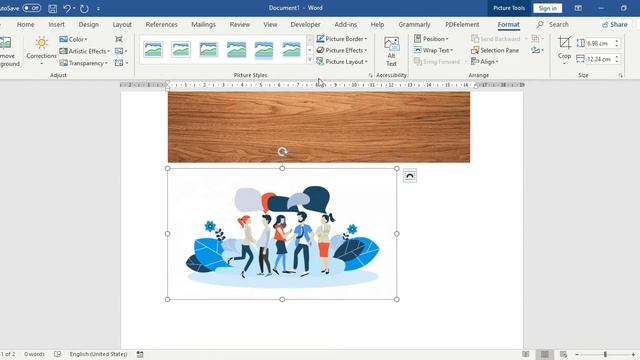Click the Selection Pane button

(495, 50)
